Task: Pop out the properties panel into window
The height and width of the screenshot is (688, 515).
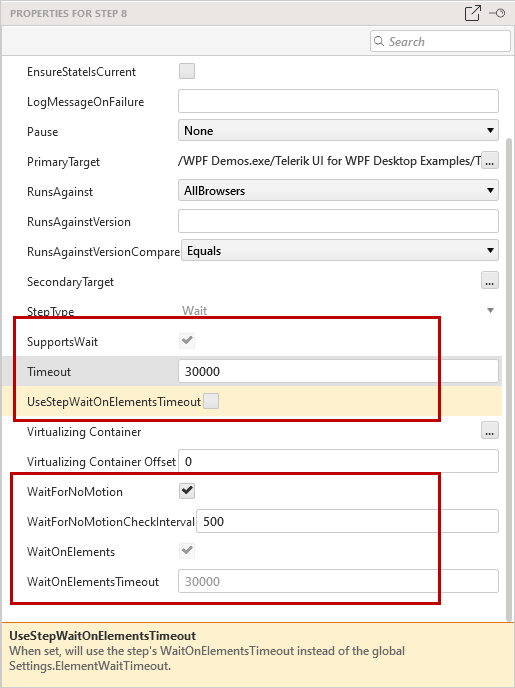Action: (x=472, y=13)
